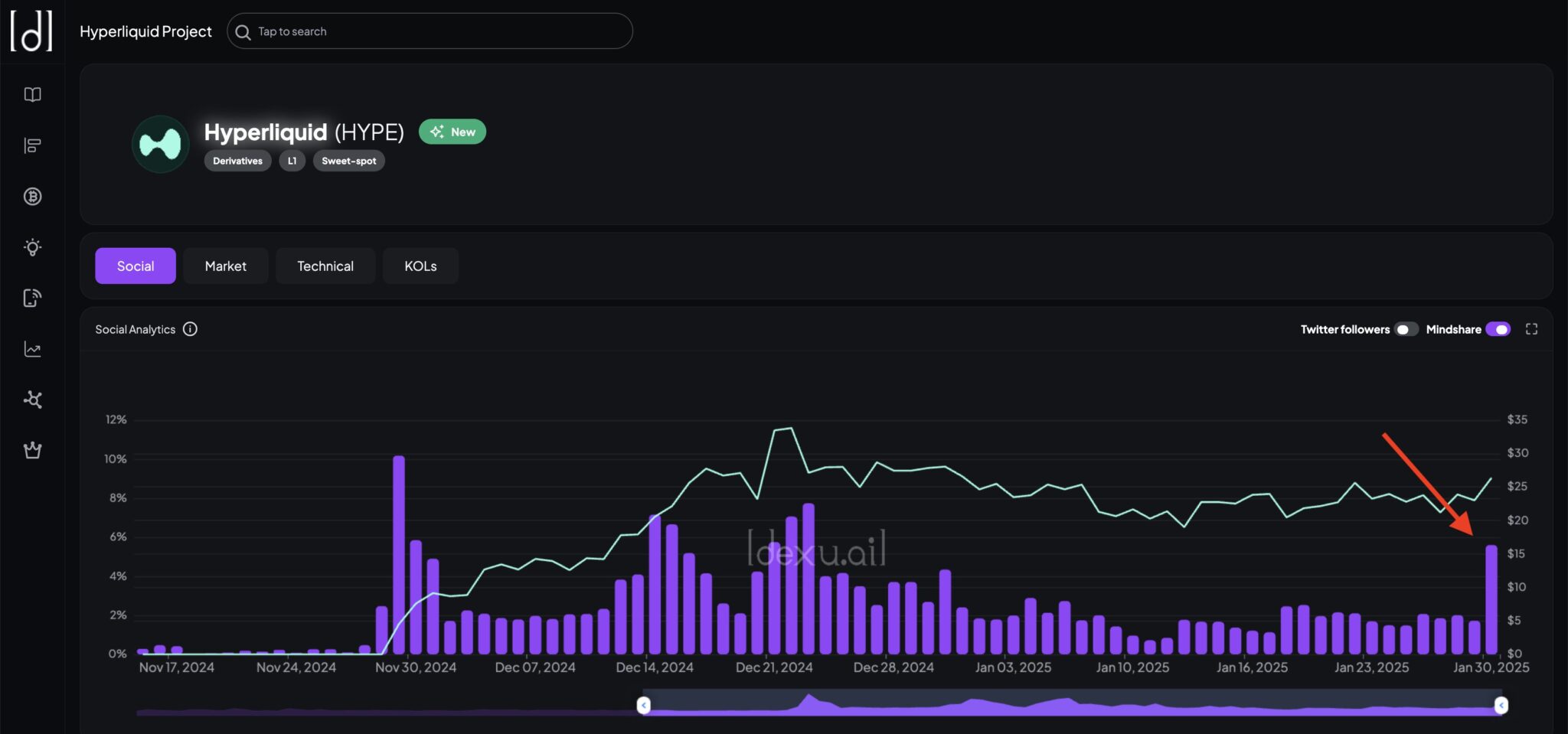This screenshot has height=734, width=1568.
Task: Click the Social Analytics info icon
Action: click(x=190, y=329)
